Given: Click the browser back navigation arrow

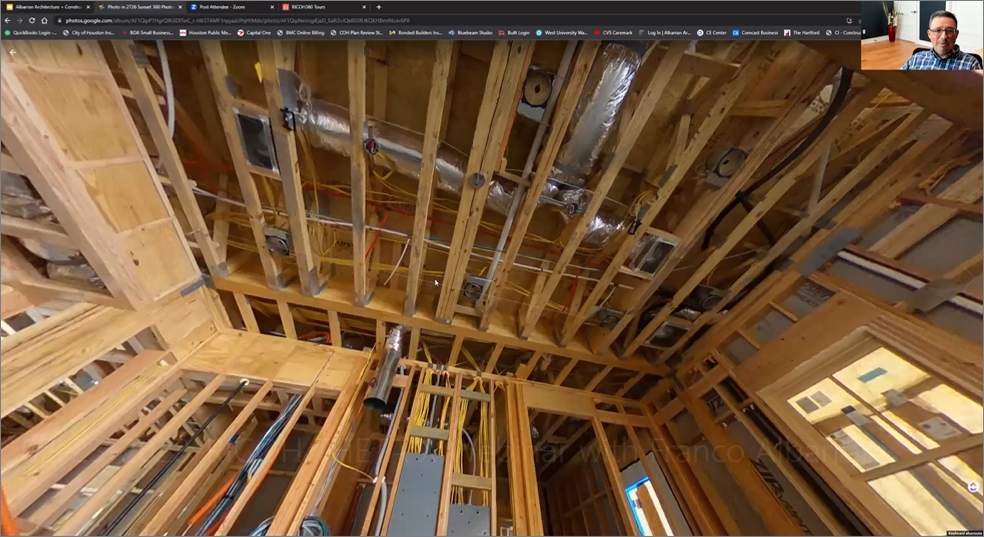Looking at the screenshot, I should (8, 20).
